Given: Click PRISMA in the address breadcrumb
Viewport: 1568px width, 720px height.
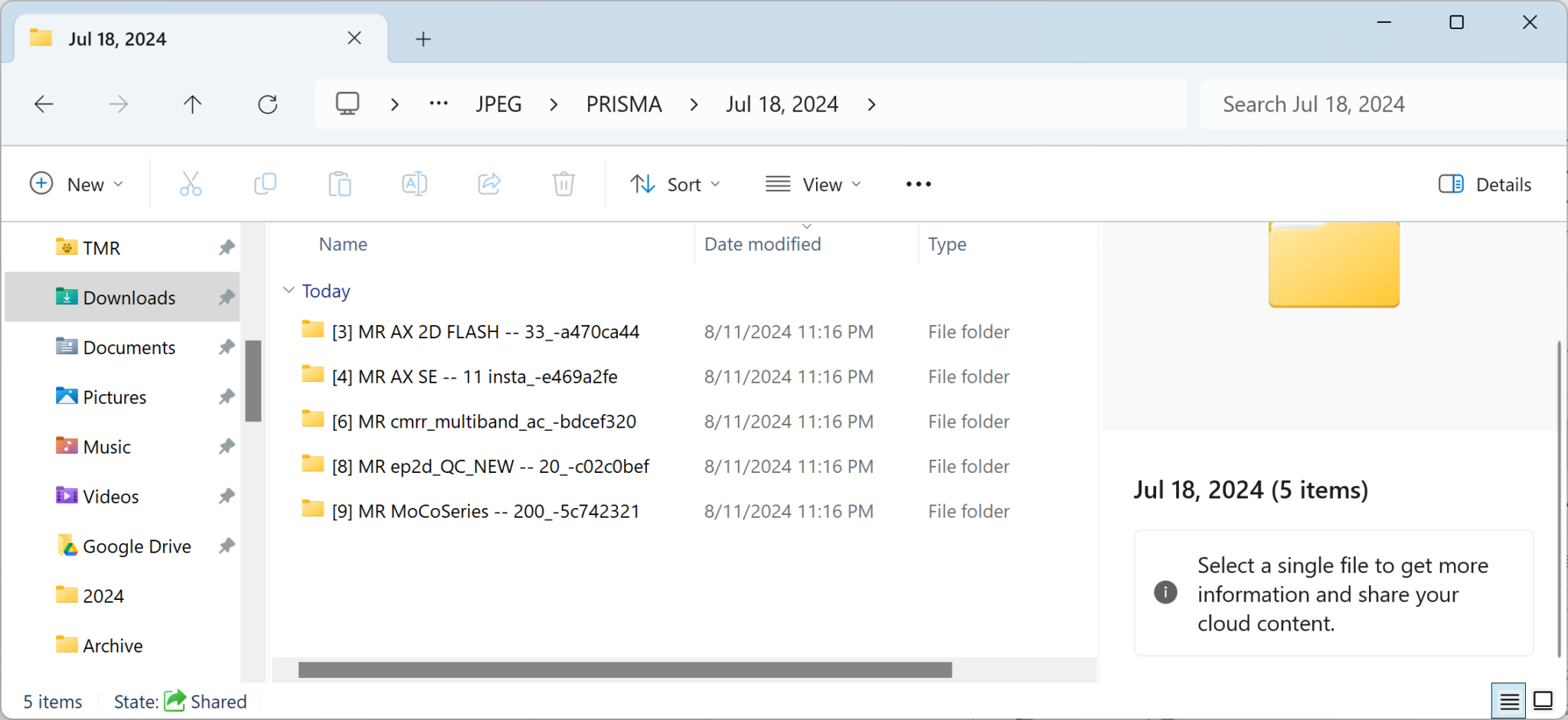Looking at the screenshot, I should pyautogui.click(x=623, y=105).
